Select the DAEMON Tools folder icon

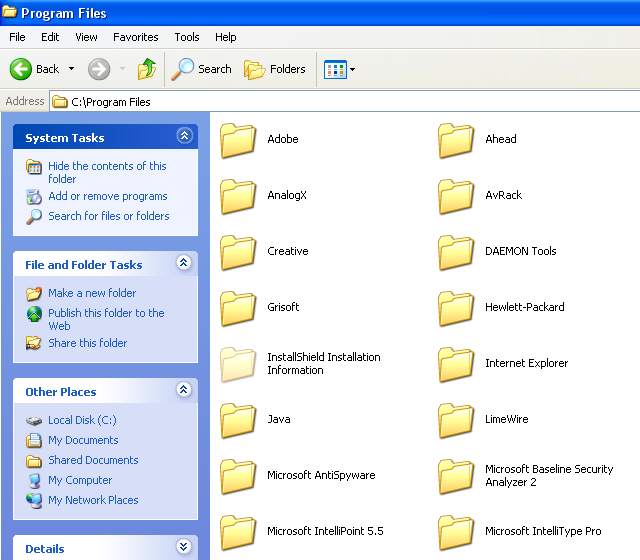click(x=457, y=252)
